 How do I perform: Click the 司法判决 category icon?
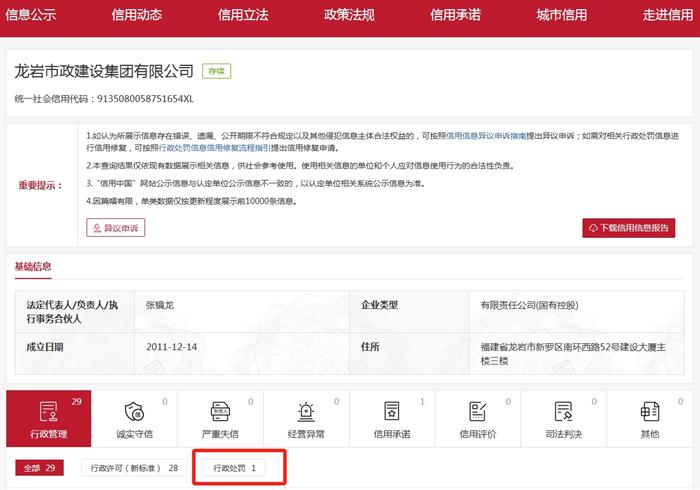(x=563, y=411)
